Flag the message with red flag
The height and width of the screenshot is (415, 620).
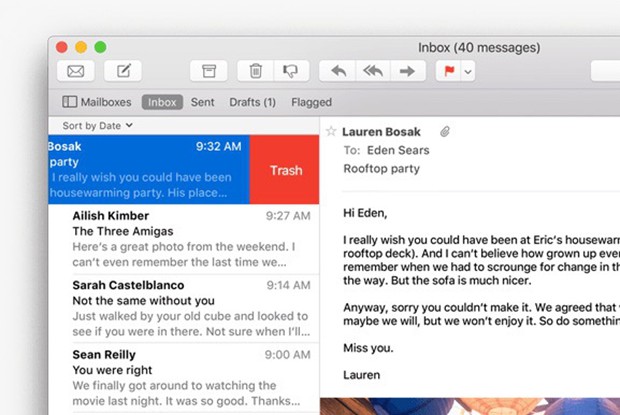coord(449,71)
